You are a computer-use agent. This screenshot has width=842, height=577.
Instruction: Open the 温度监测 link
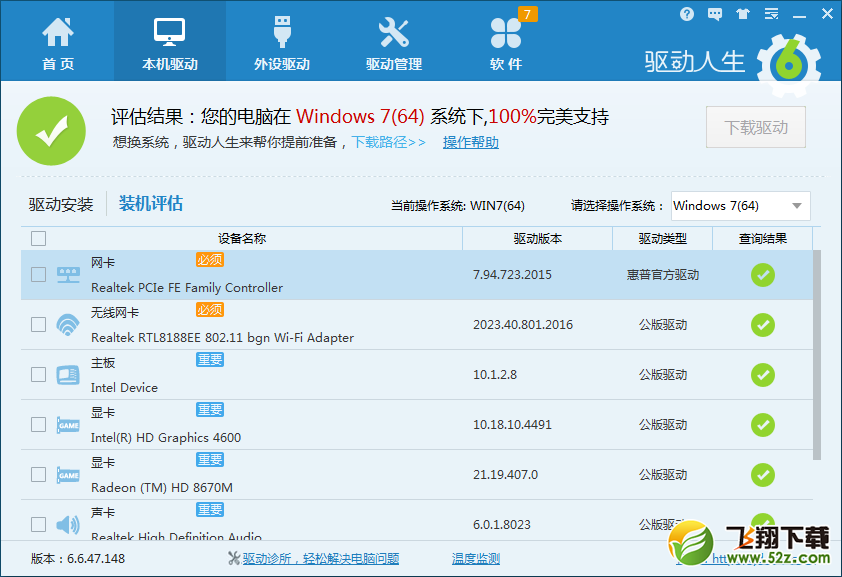point(476,559)
